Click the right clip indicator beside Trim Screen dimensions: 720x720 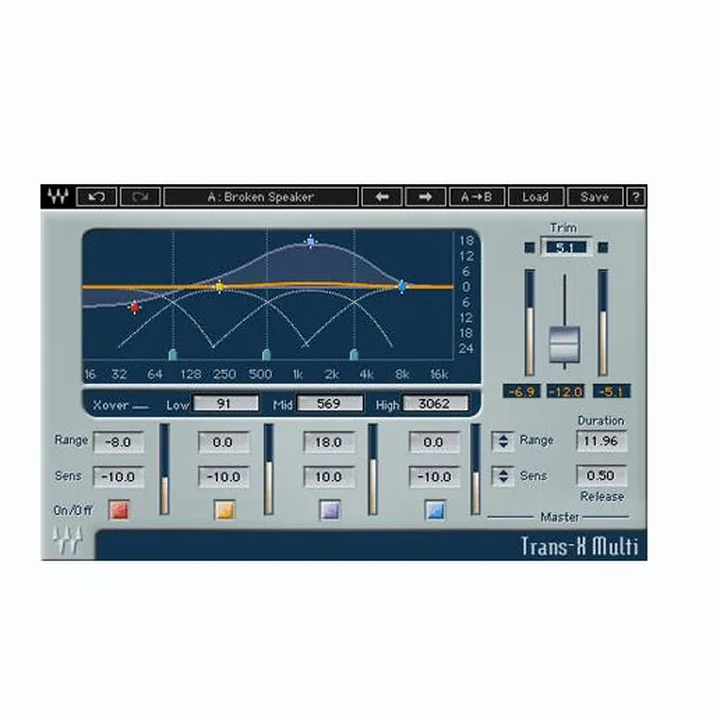(602, 248)
